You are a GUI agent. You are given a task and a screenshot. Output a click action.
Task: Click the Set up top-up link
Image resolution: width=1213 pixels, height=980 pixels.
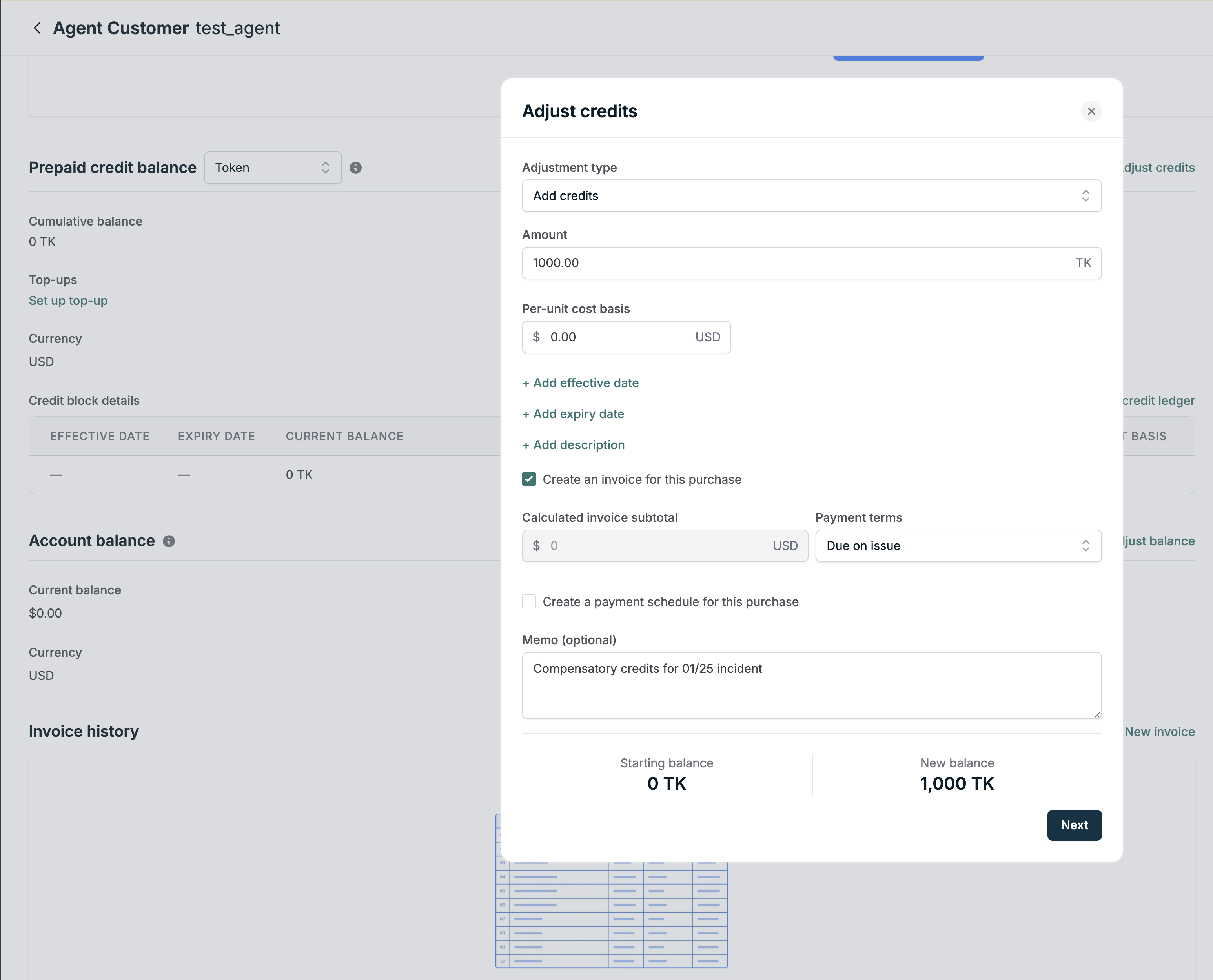click(68, 301)
